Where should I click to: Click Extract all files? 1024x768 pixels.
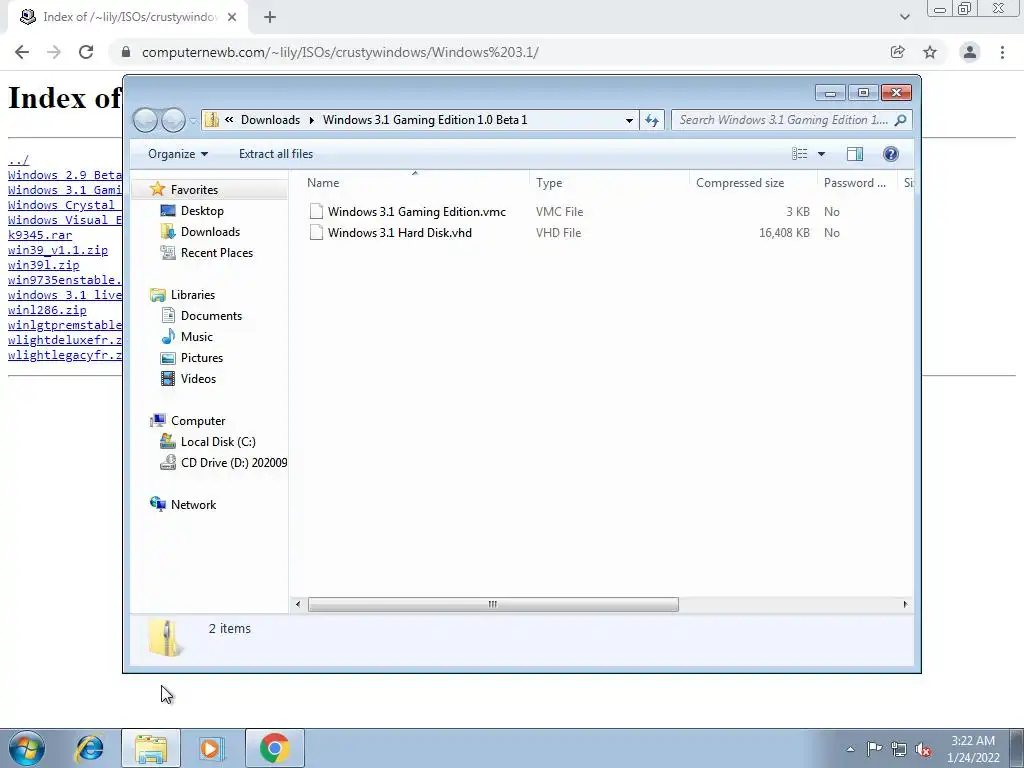(x=276, y=153)
